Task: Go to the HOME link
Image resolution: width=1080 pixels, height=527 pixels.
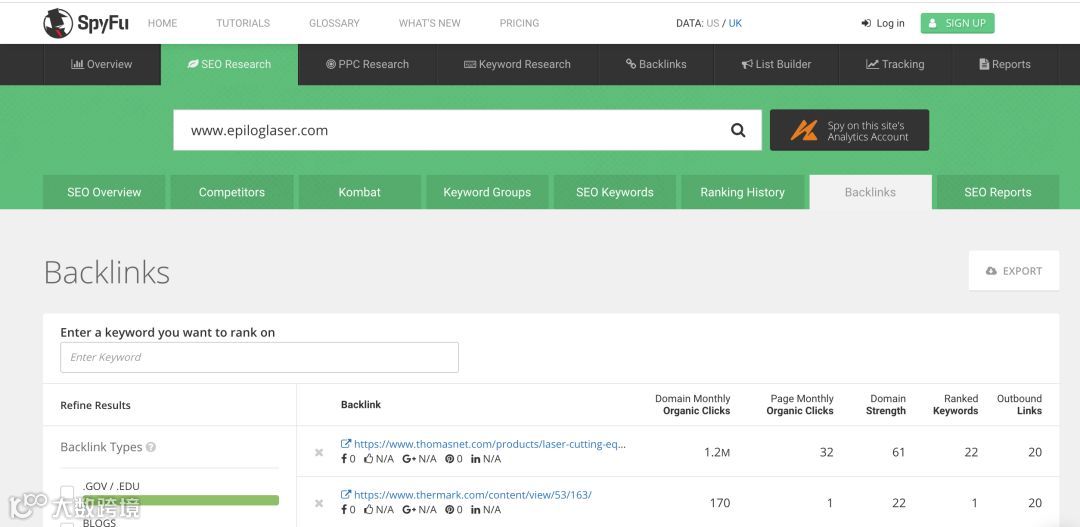Action: (x=163, y=23)
